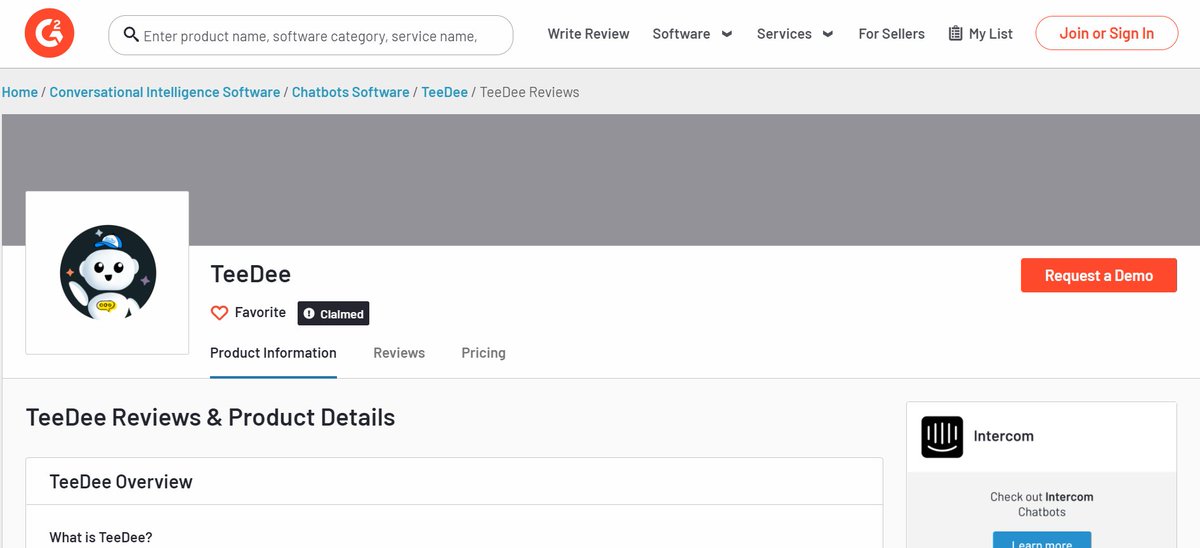Open Conversational Intelligence Software breadcrumb
The height and width of the screenshot is (548, 1200).
click(165, 92)
